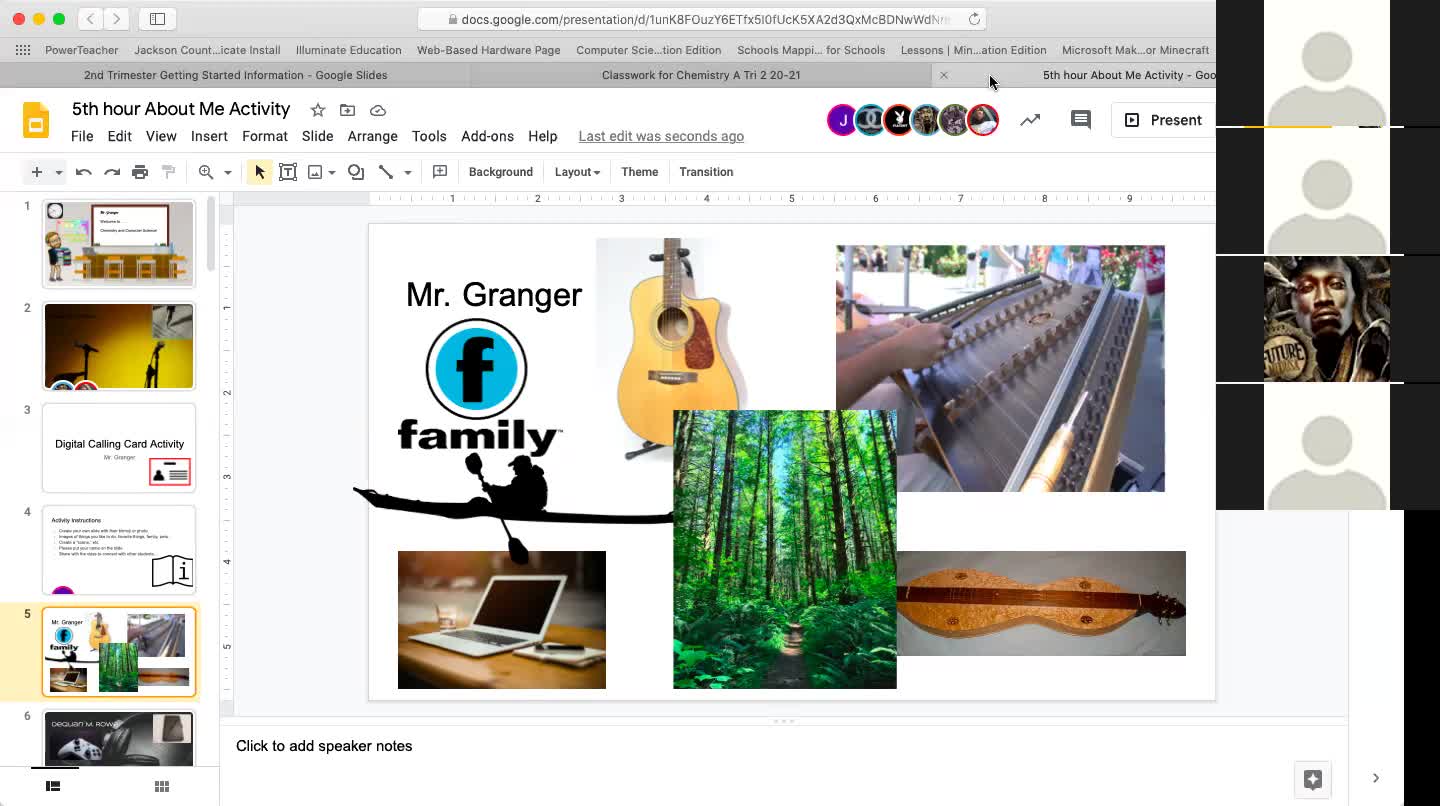Open the Insert menu
This screenshot has height=806, width=1440.
point(209,136)
